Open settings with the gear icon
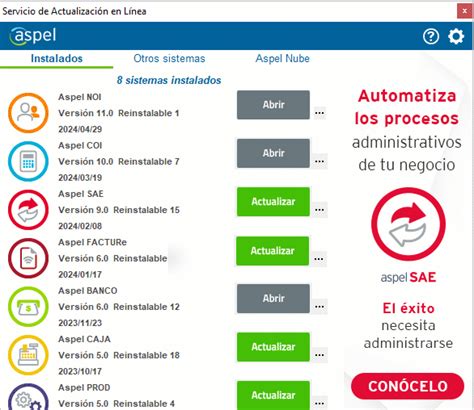Image resolution: width=474 pixels, height=410 pixels. coord(456,36)
